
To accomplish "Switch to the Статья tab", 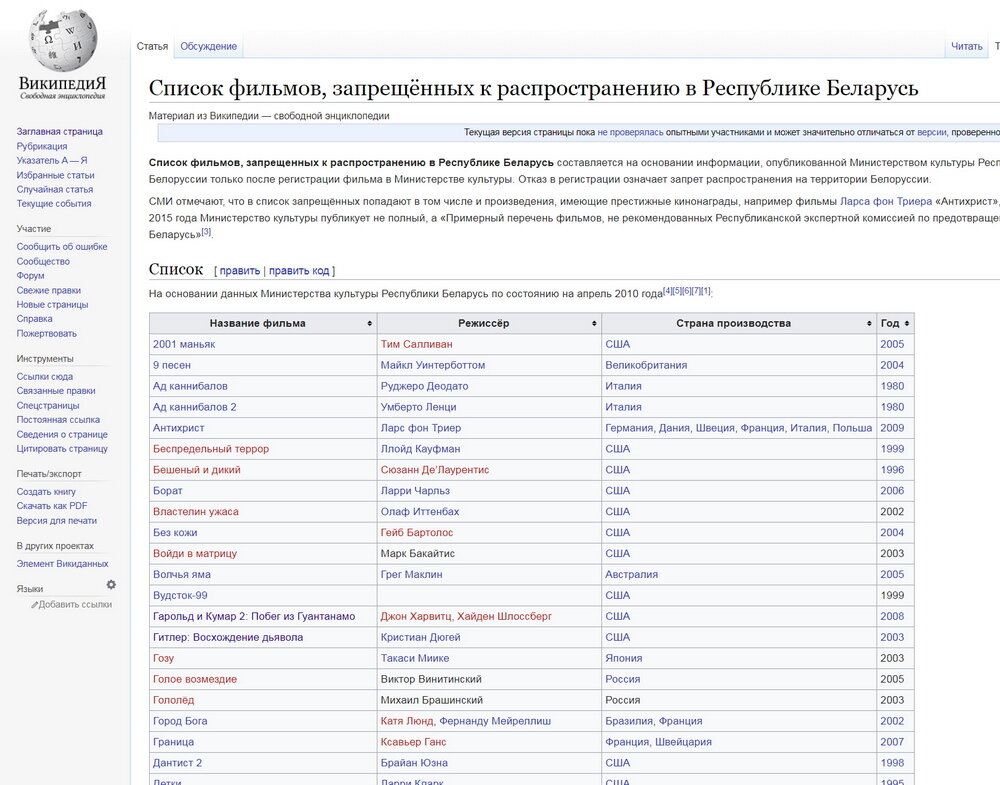I will (152, 46).
